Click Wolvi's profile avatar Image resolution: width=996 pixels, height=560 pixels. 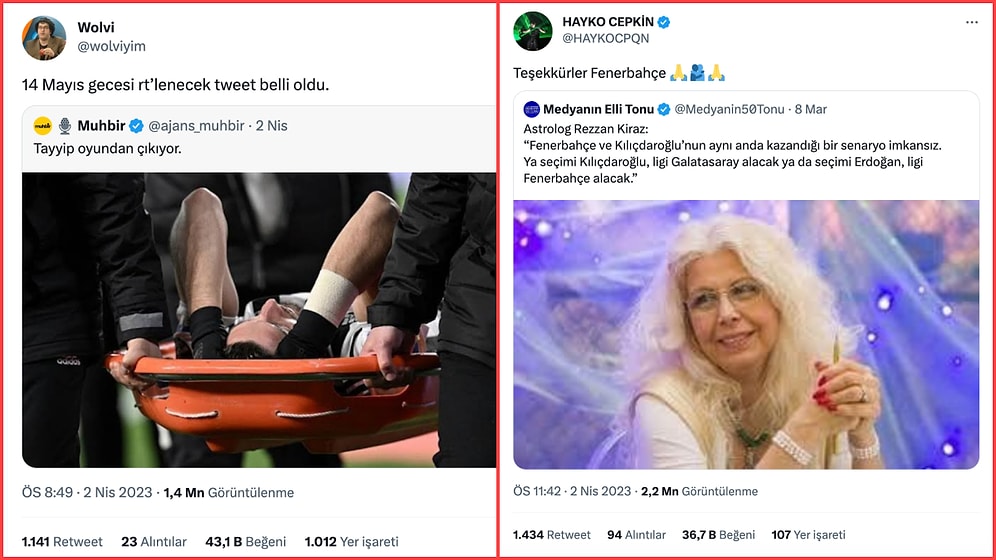[x=44, y=37]
